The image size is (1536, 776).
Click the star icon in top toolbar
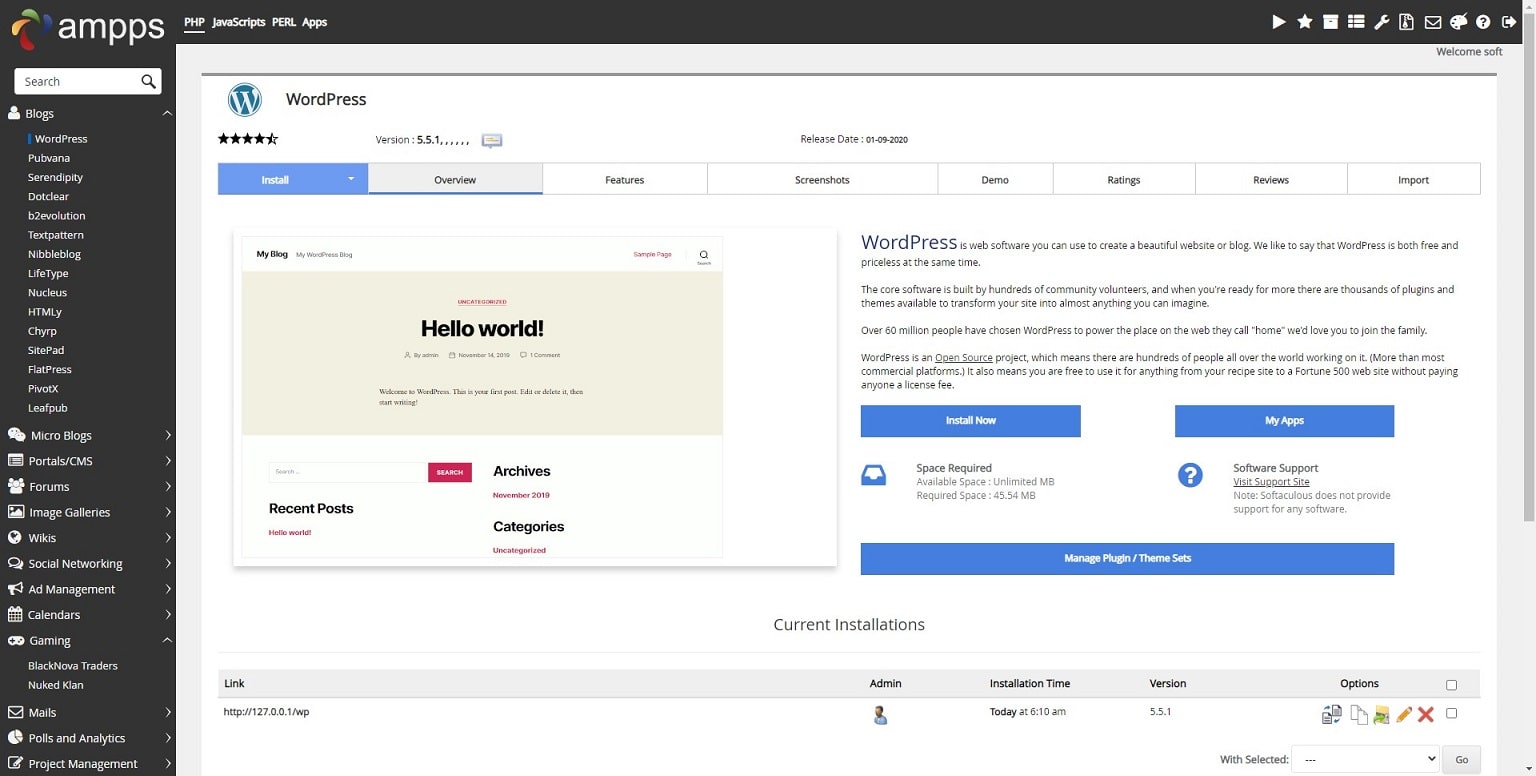coord(1305,22)
